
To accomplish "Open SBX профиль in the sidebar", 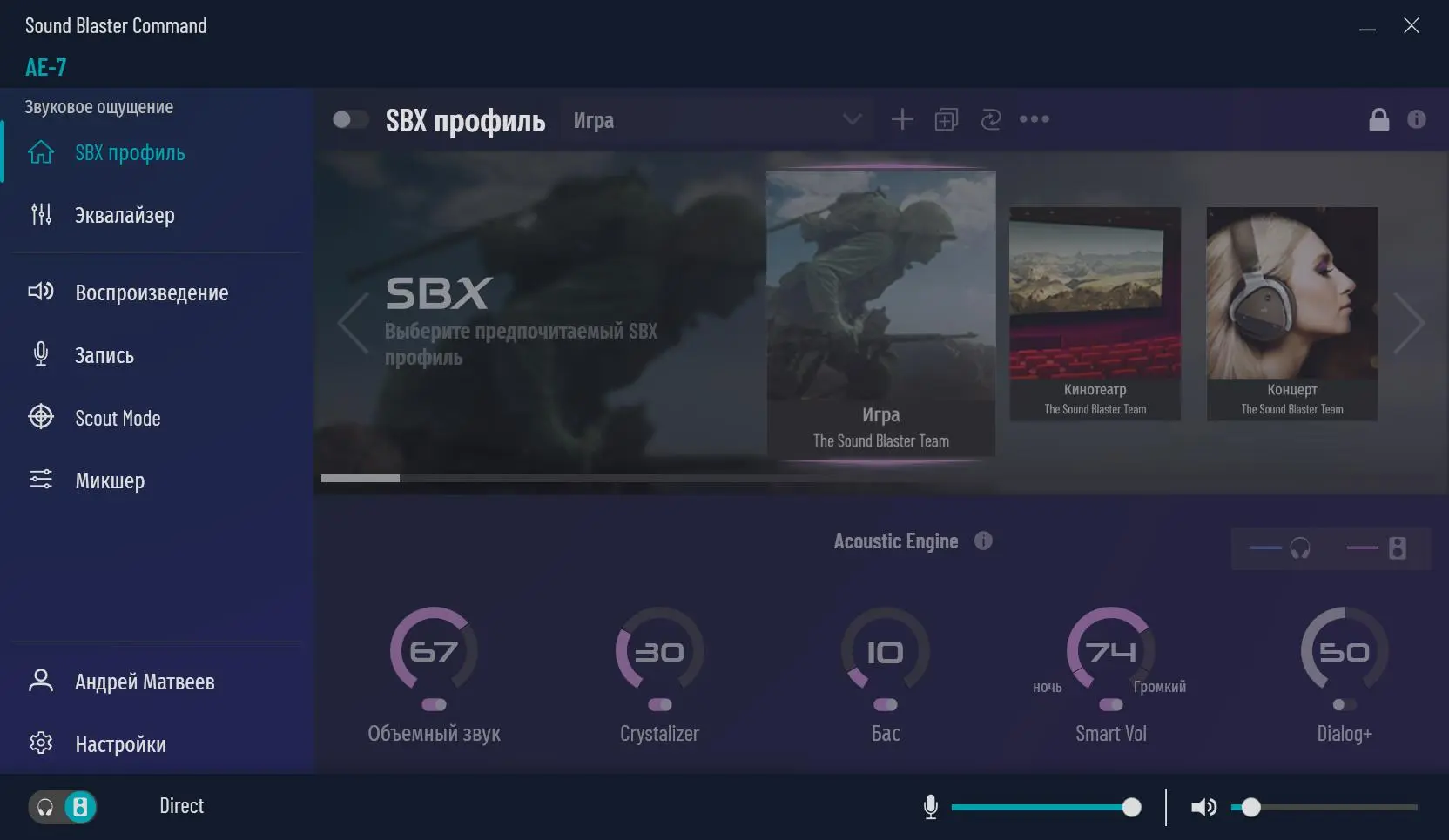I will (x=157, y=152).
